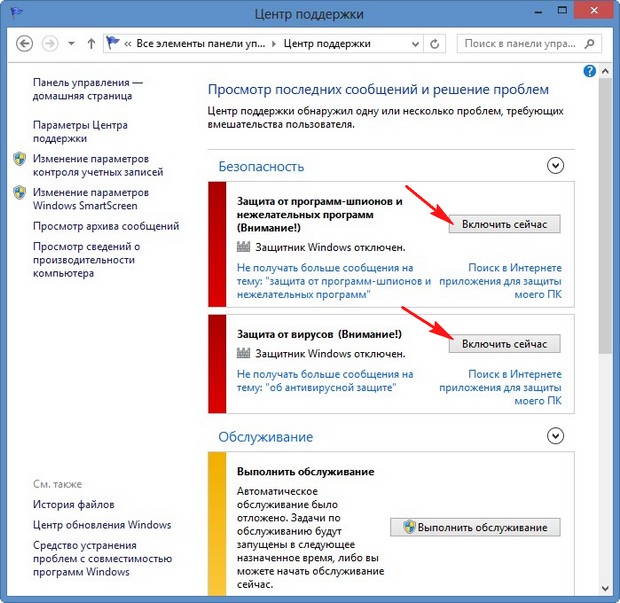Go up one level with Up arrow
Image resolution: width=620 pixels, height=603 pixels.
pos(91,43)
